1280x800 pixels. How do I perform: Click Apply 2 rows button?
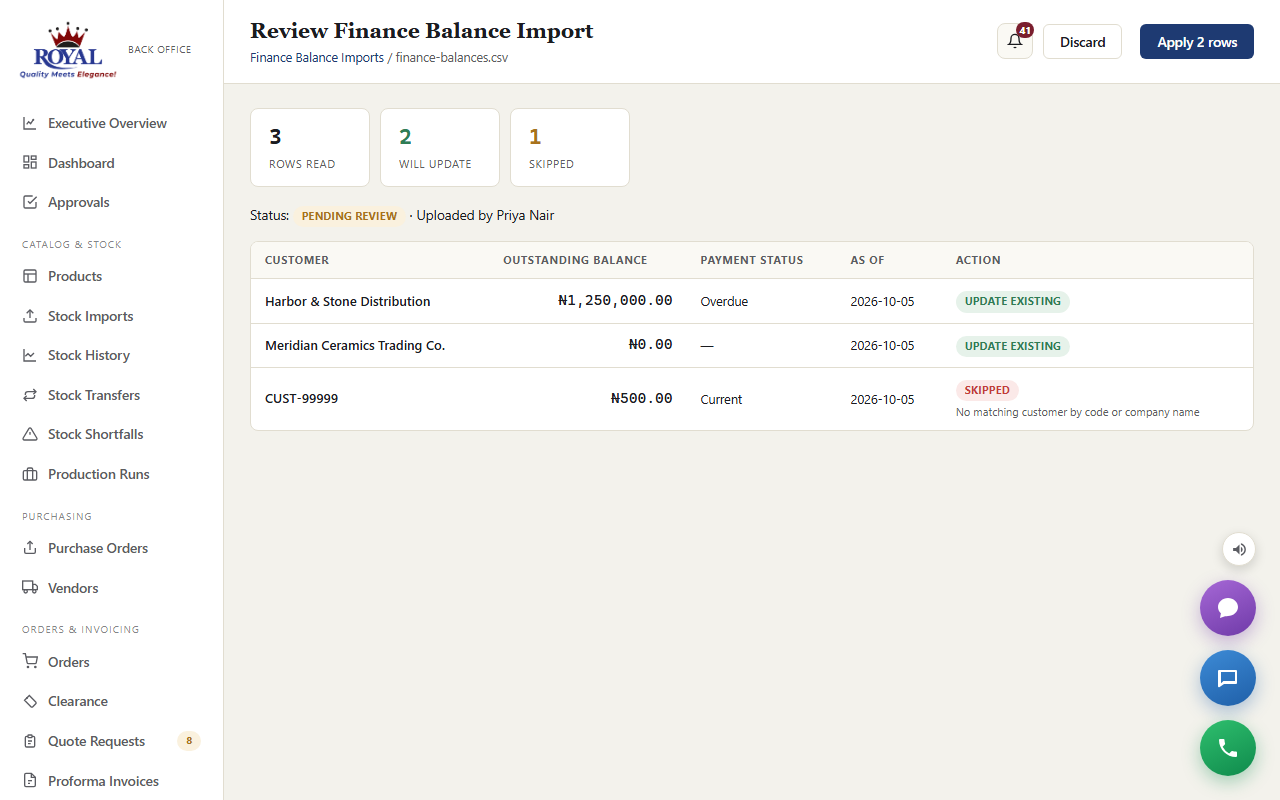point(1197,42)
